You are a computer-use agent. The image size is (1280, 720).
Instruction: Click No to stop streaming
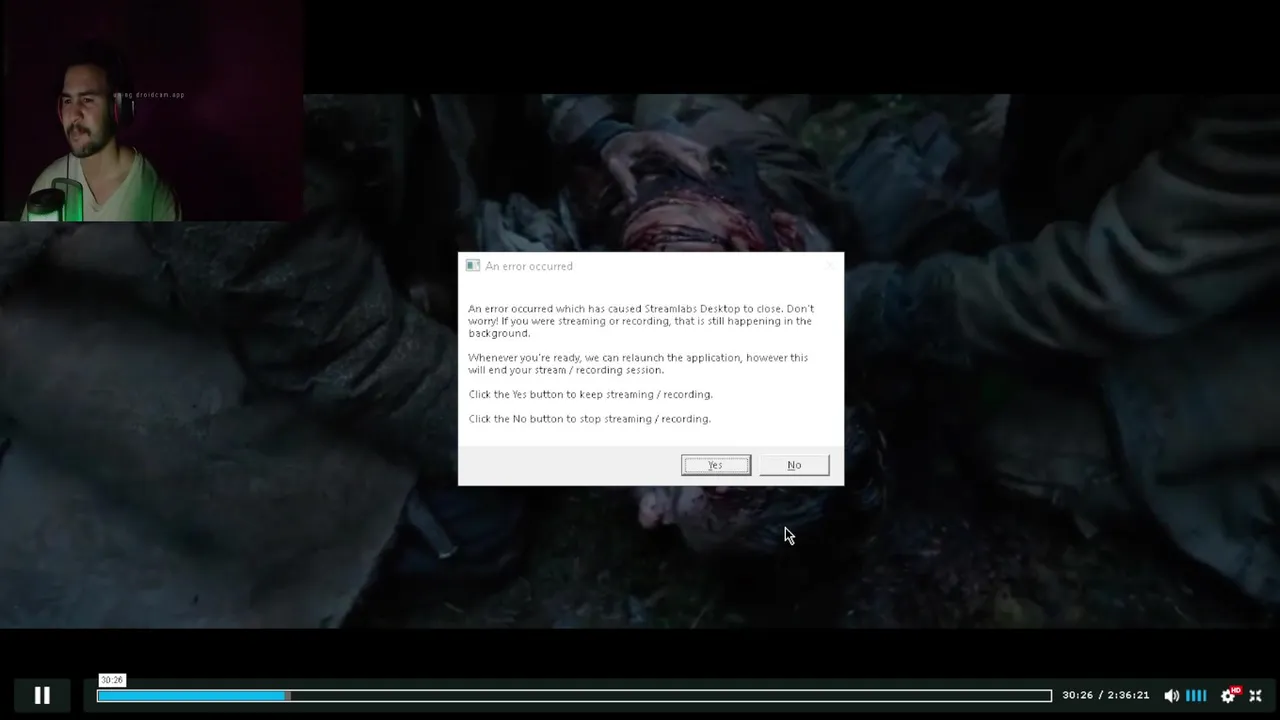(x=794, y=465)
